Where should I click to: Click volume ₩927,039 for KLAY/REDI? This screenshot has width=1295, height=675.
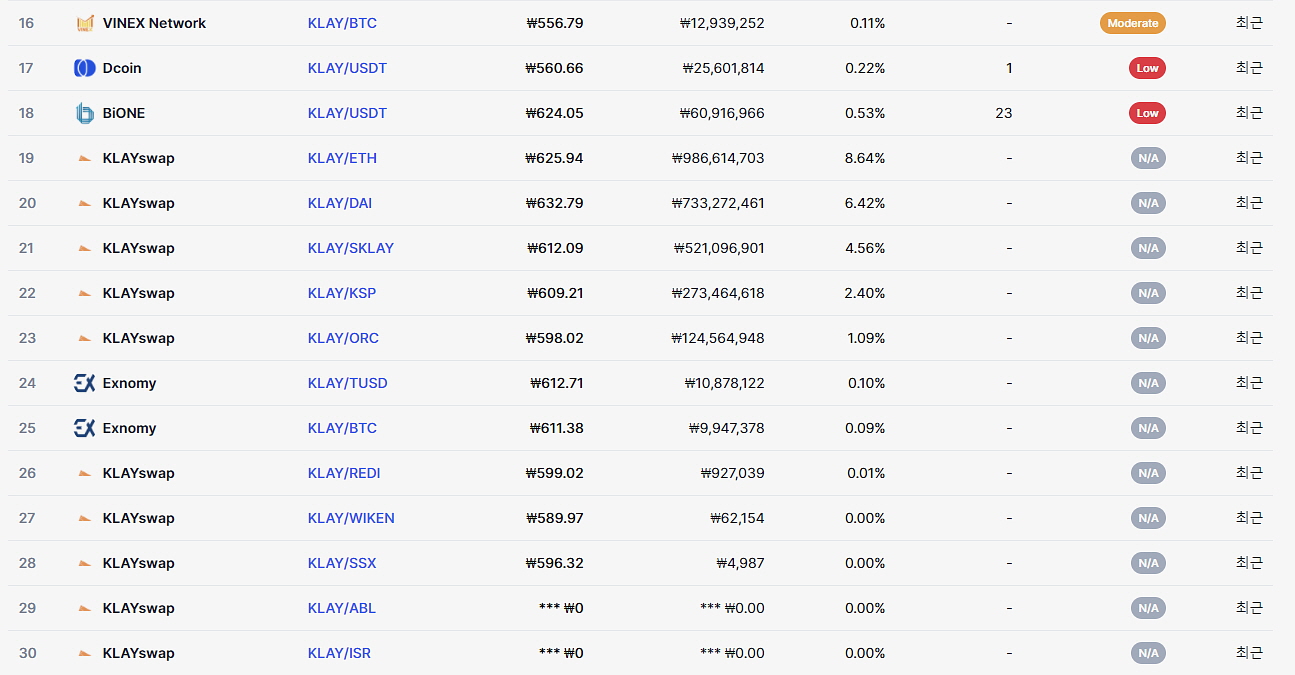point(733,473)
